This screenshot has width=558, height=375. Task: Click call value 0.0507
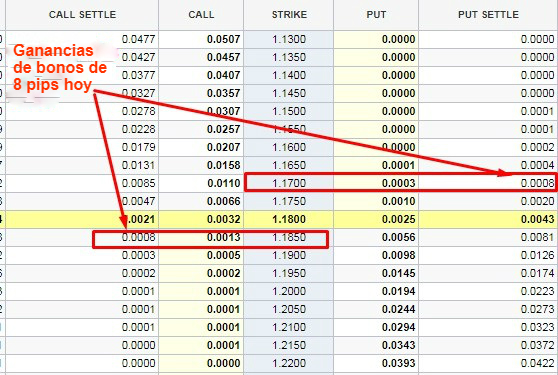(x=223, y=39)
